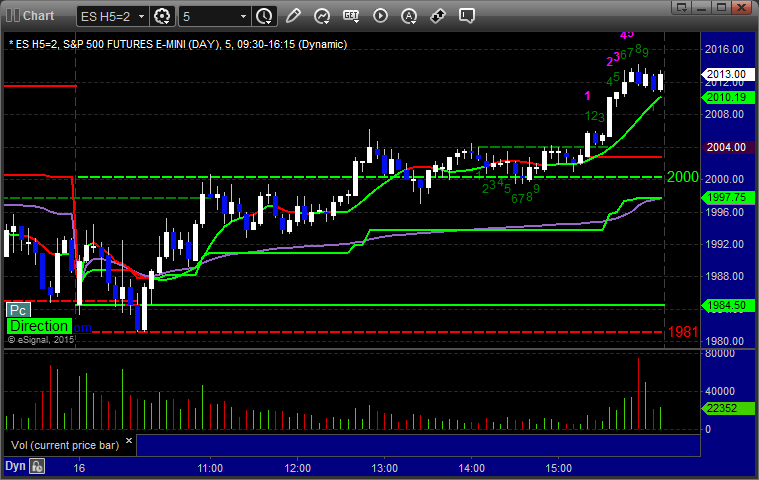
Task: Expand the ES H5=2 symbol dropdown
Action: [141, 16]
